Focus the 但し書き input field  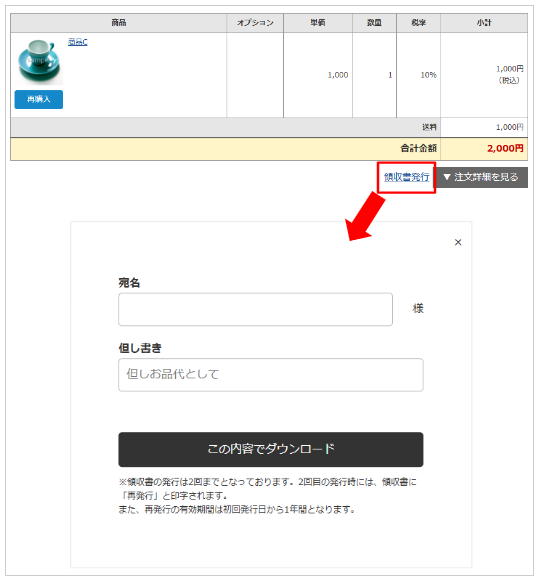[271, 375]
